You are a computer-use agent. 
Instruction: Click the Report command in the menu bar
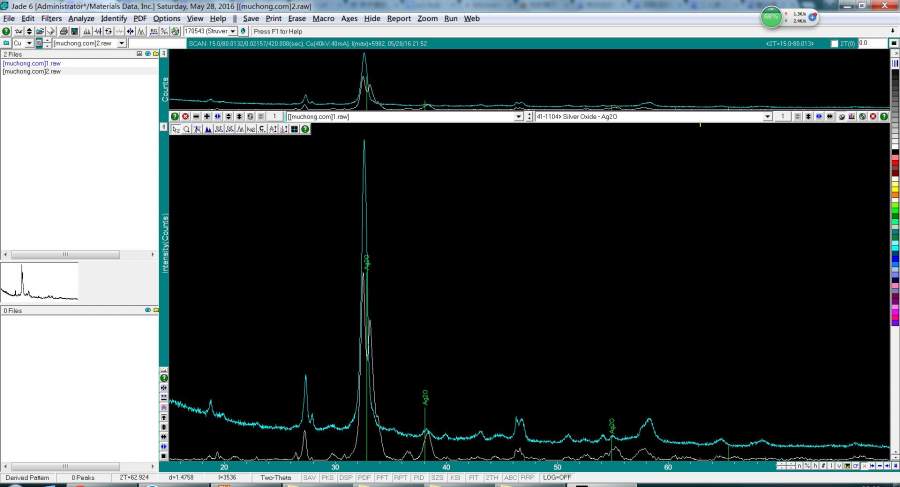399,18
